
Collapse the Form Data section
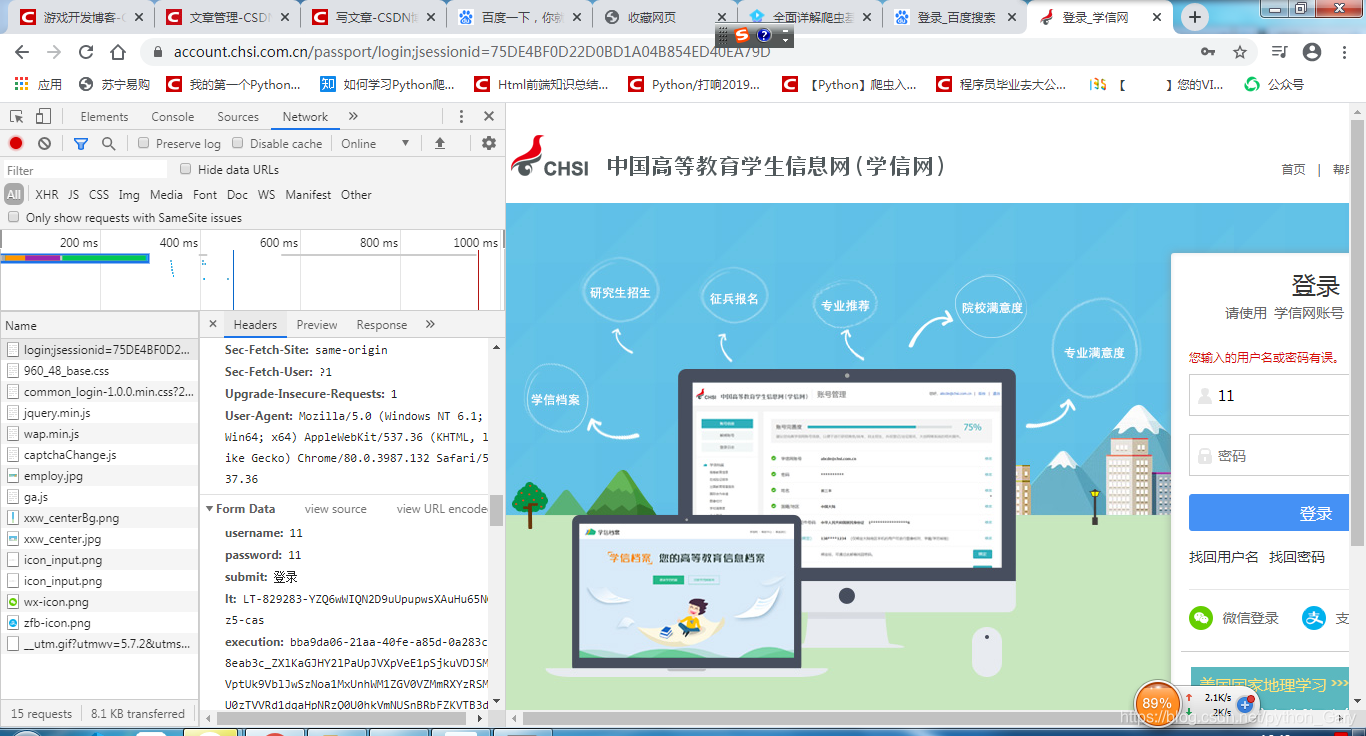pyautogui.click(x=209, y=509)
